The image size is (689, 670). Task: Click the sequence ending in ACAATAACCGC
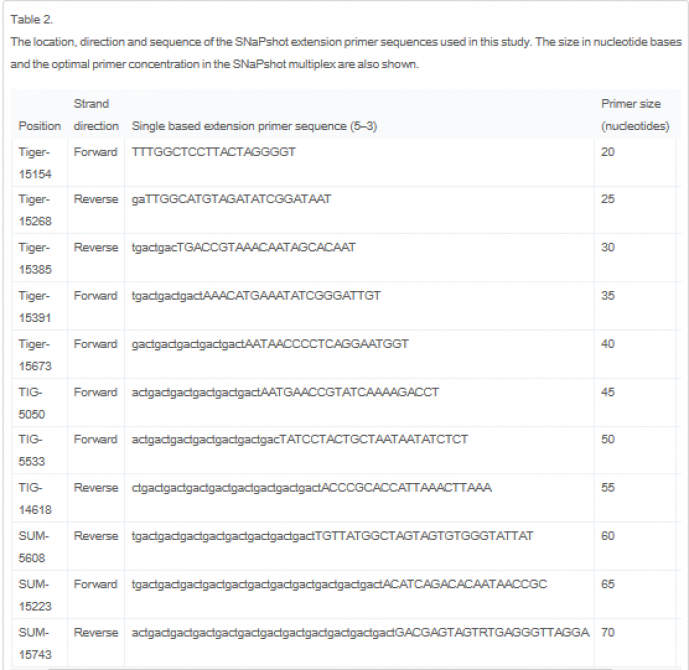pyautogui.click(x=339, y=583)
